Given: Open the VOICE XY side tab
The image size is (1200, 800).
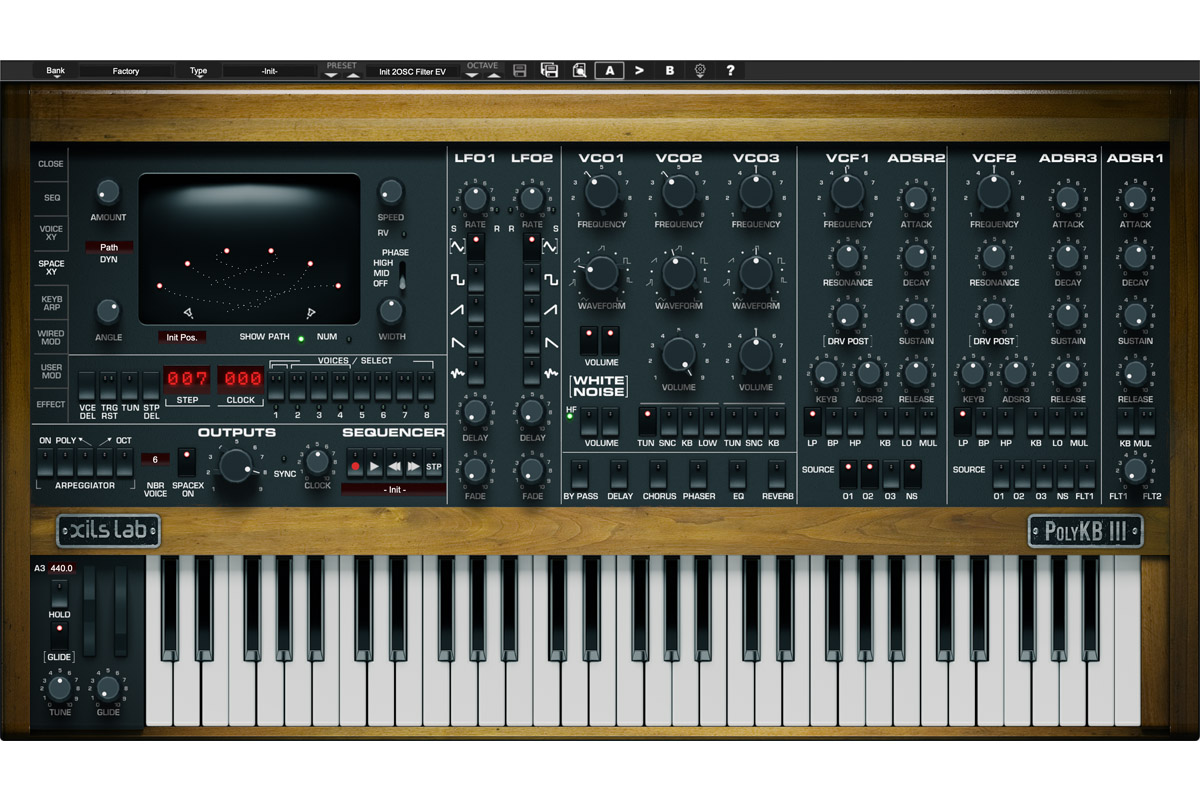Looking at the screenshot, I should pos(51,232).
